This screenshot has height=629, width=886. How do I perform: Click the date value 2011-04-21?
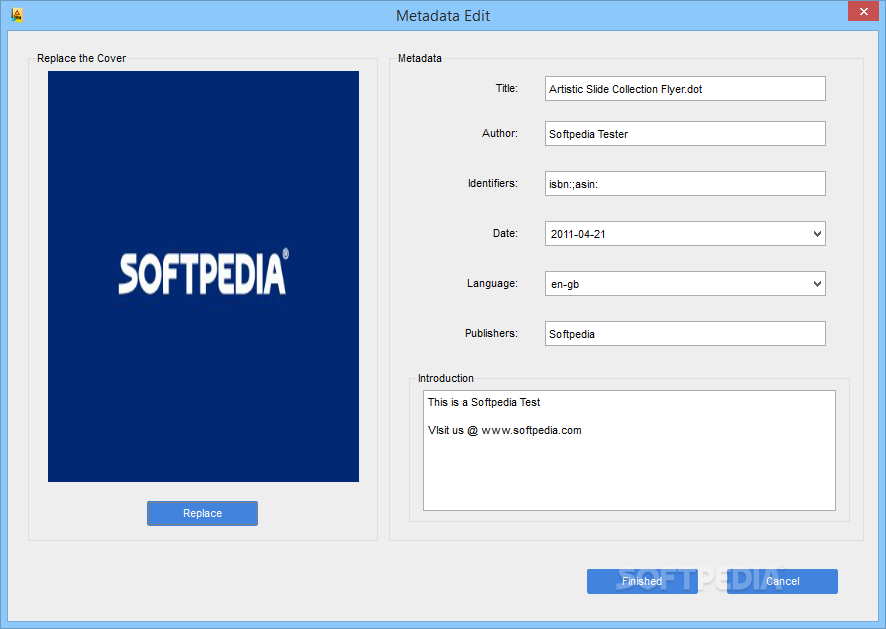pos(578,234)
